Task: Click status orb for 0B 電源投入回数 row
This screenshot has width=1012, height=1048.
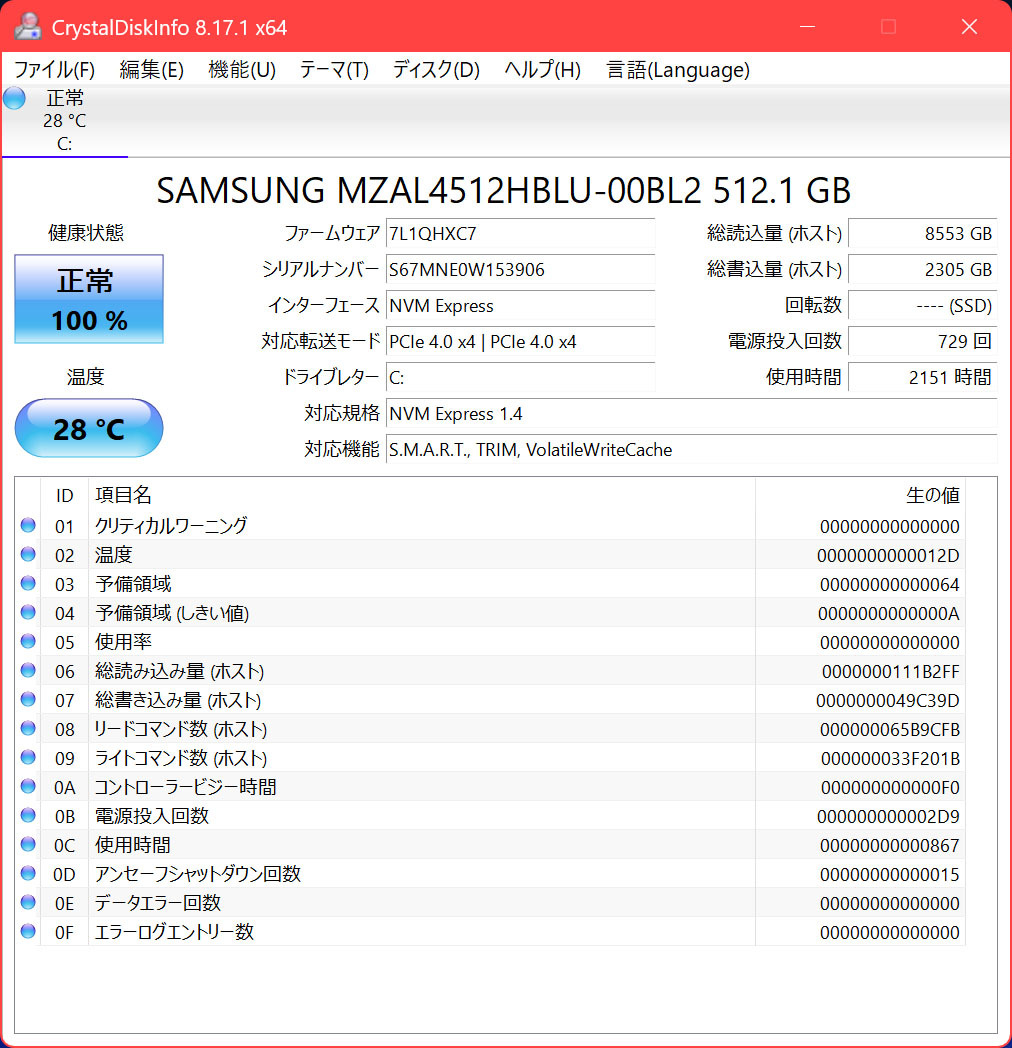Action: [x=28, y=815]
